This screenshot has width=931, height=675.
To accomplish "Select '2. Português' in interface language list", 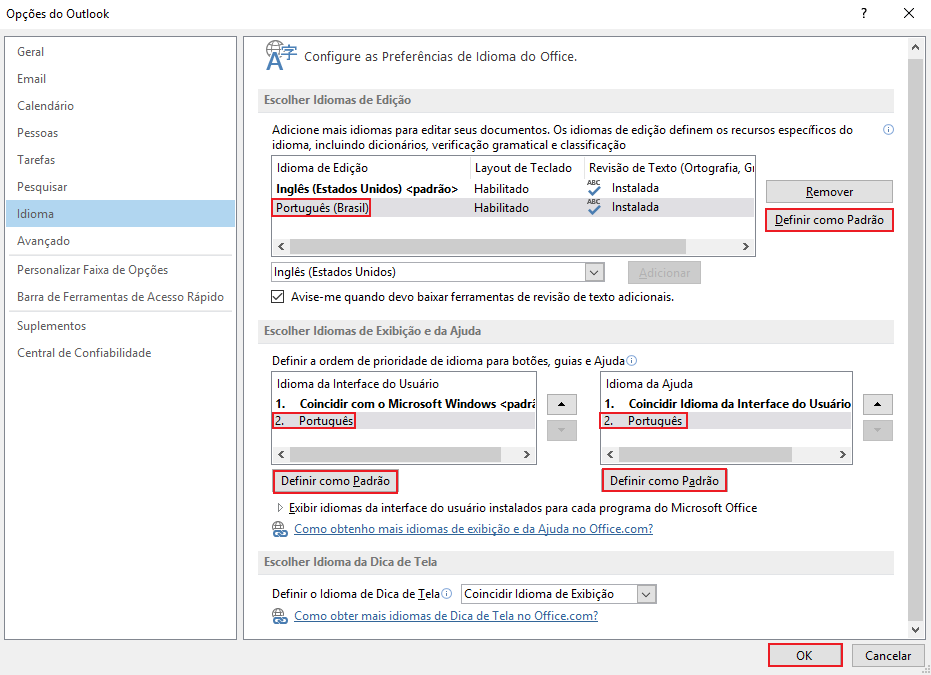I will (x=404, y=421).
